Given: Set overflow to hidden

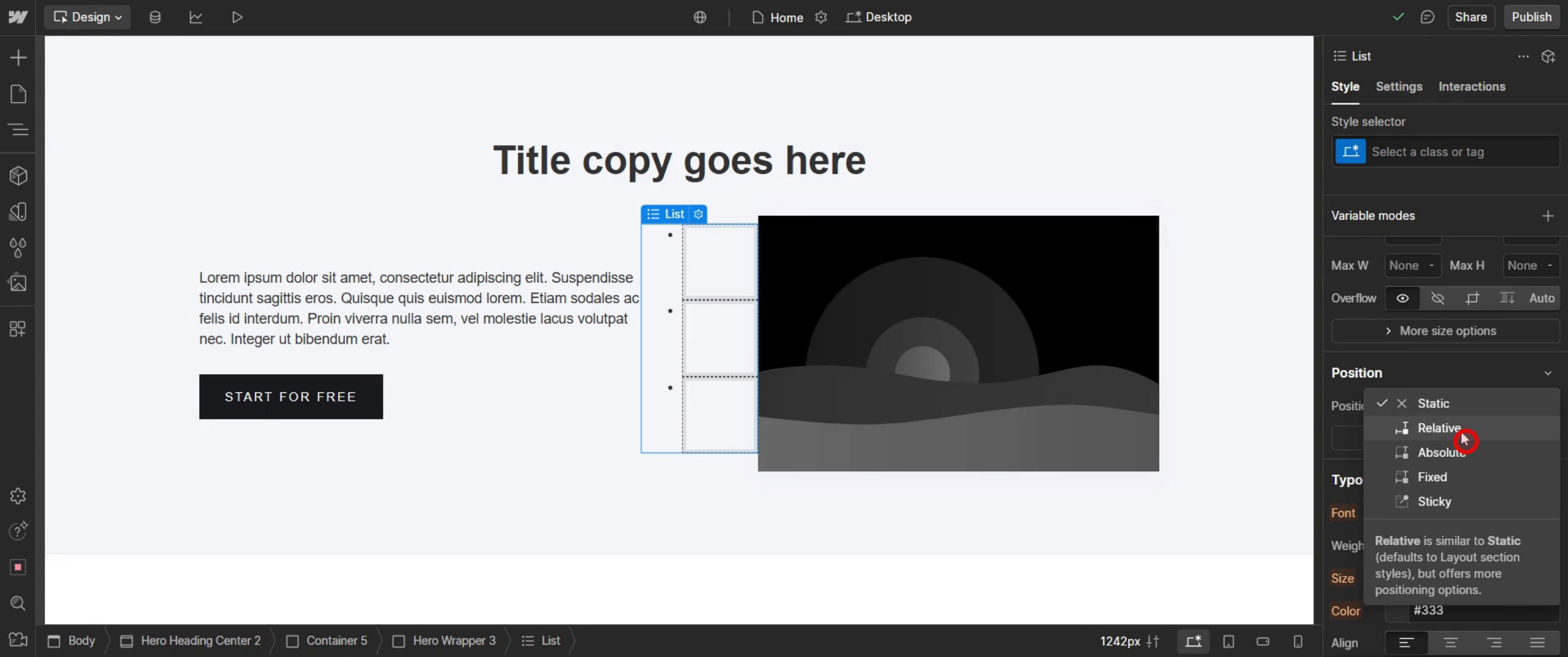Looking at the screenshot, I should 1437,298.
